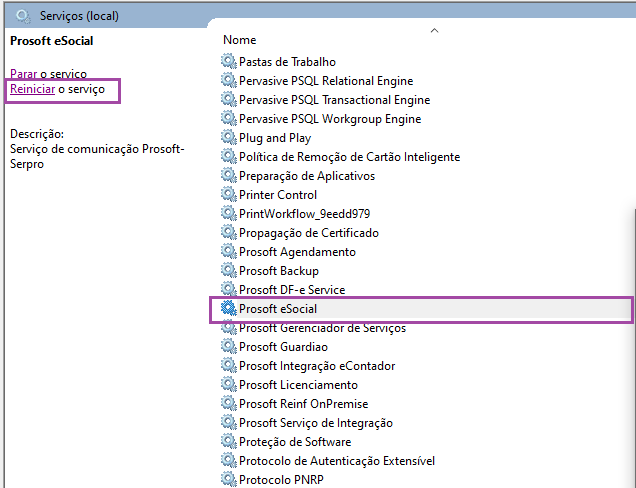
Task: Select Protocolo de Autenticação Extensível service
Action: pyautogui.click(x=337, y=461)
